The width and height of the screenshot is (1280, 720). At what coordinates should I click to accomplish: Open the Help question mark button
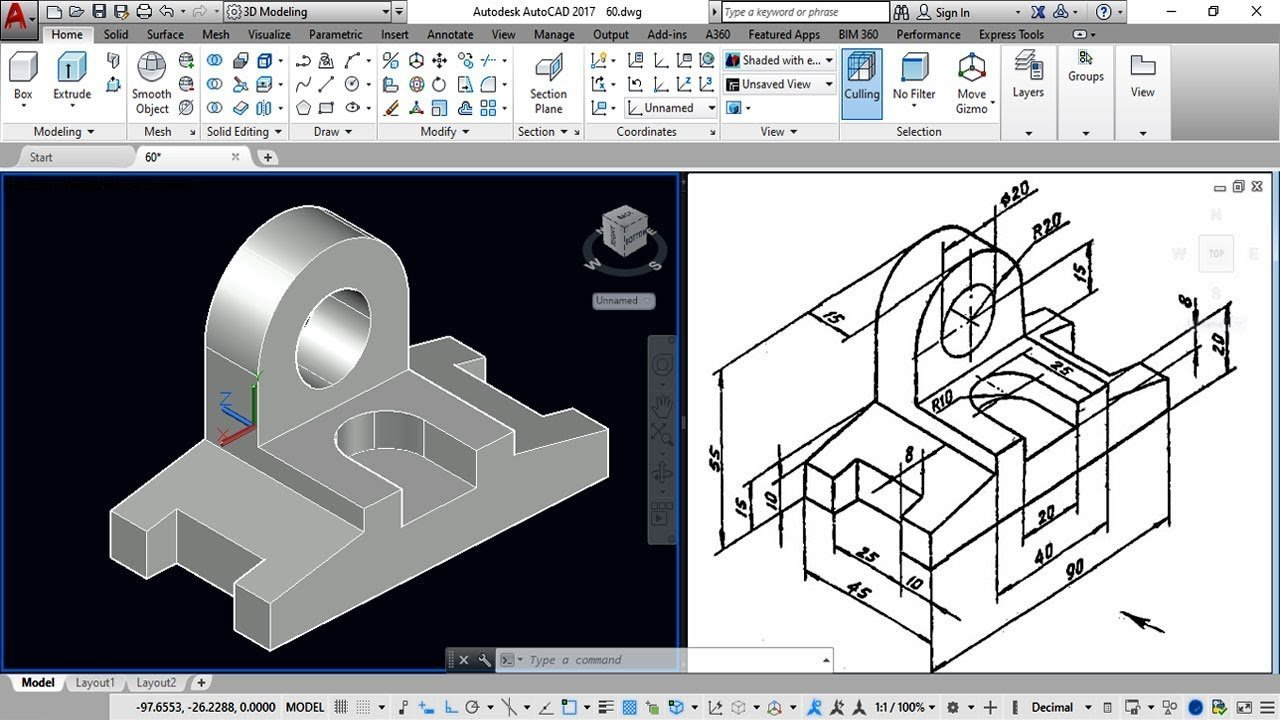point(1104,12)
